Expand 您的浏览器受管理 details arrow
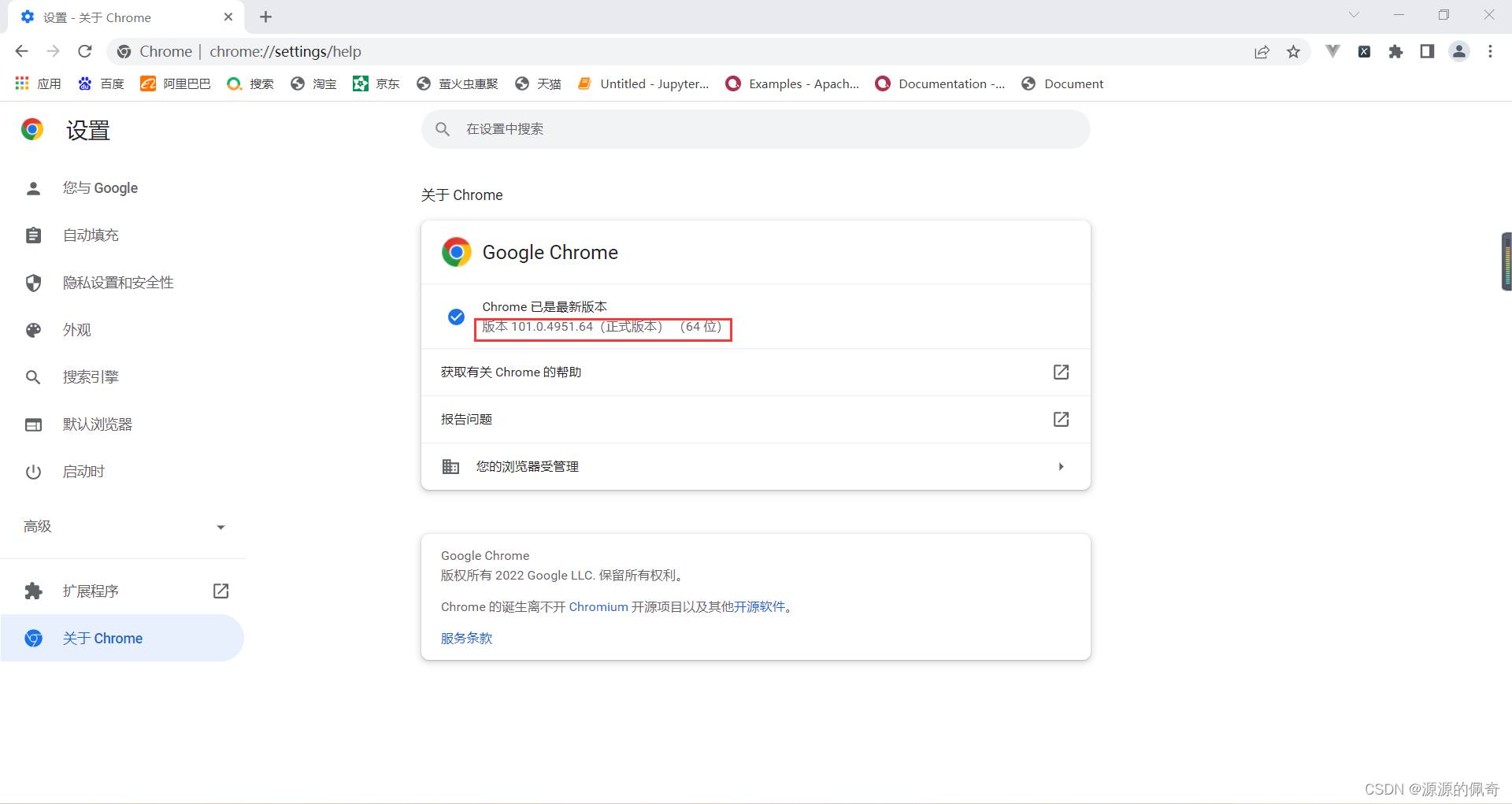The height and width of the screenshot is (804, 1512). (x=1061, y=466)
